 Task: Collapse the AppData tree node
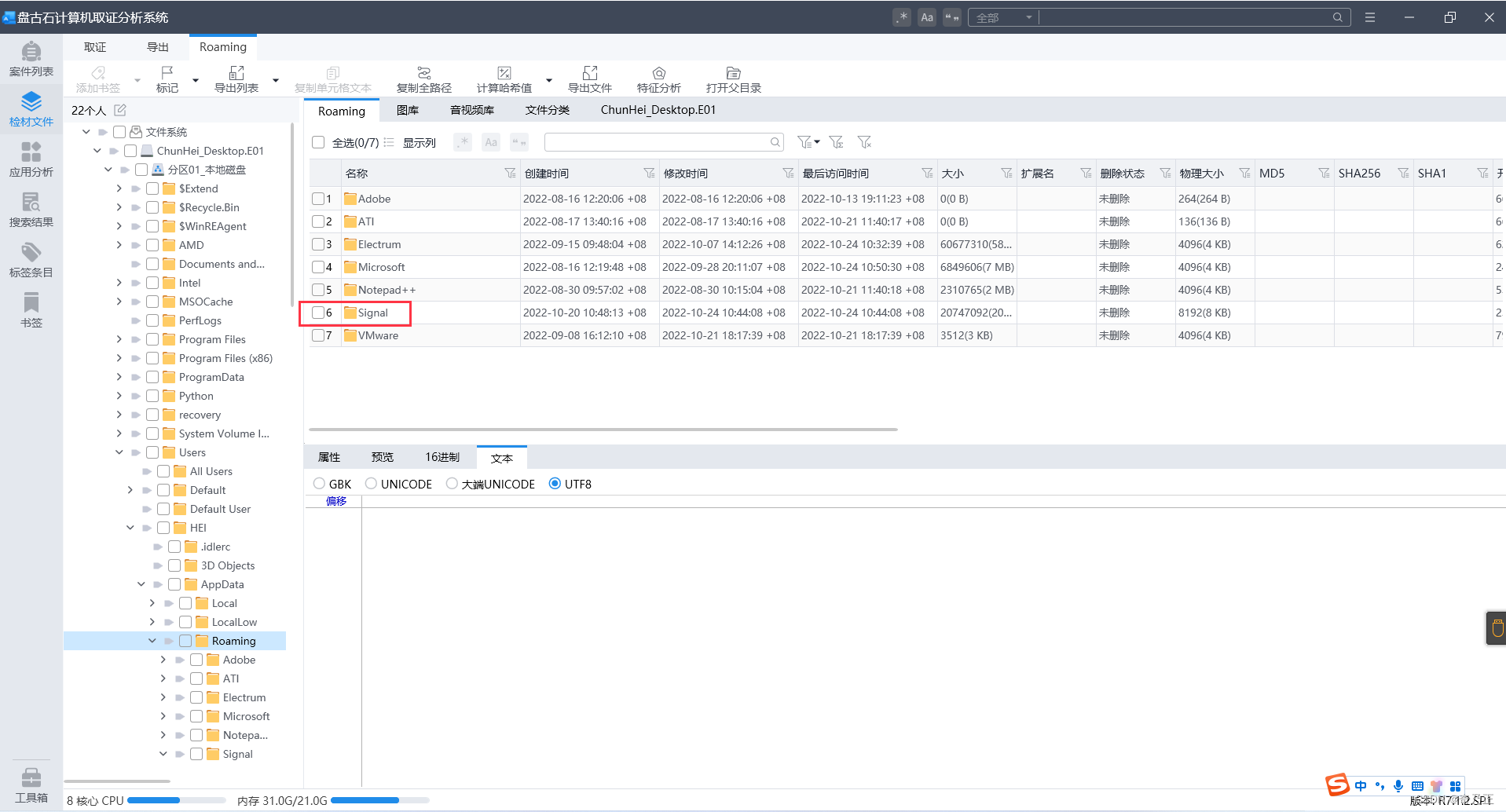point(141,584)
